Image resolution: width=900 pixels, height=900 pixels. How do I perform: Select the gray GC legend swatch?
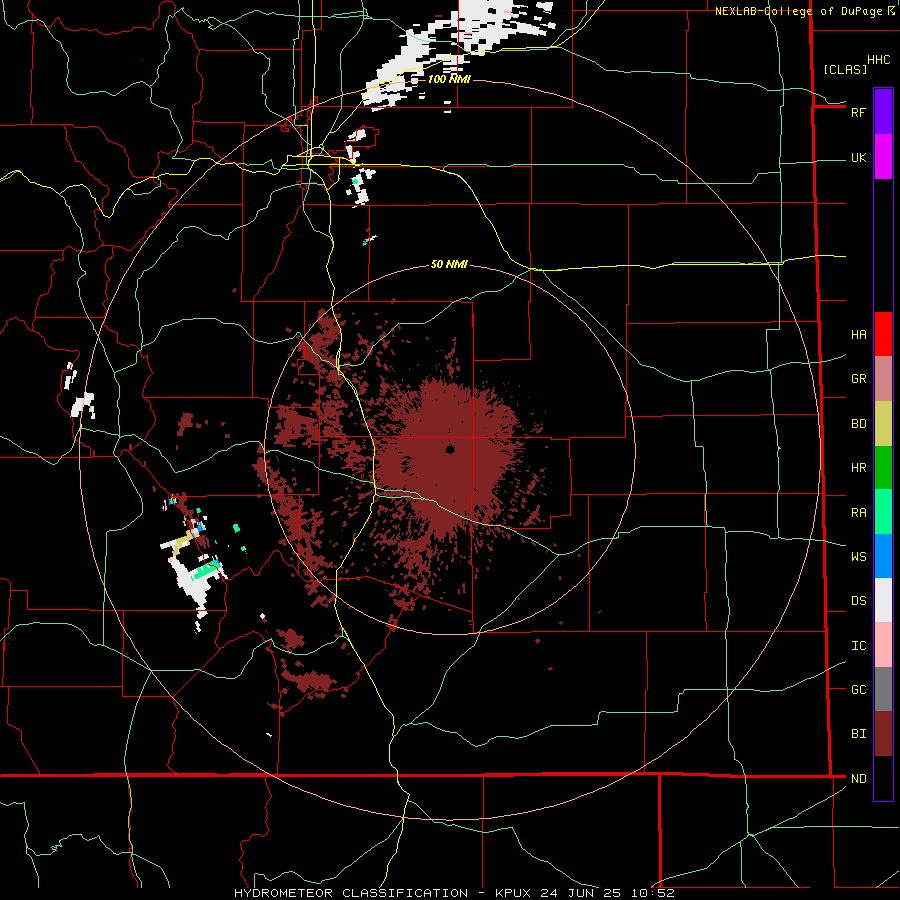click(883, 689)
